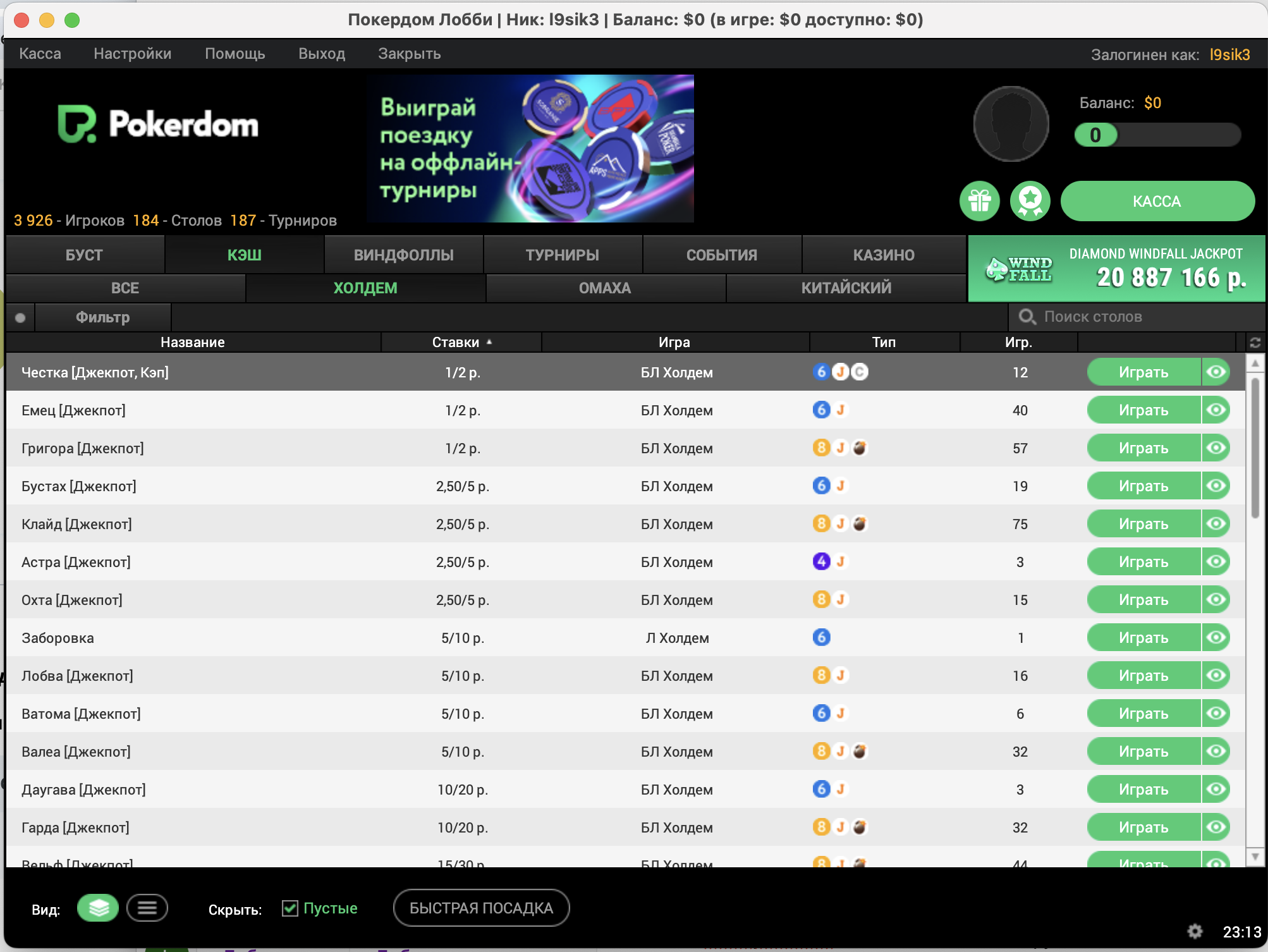Screen dimensions: 1268x952
Task: Click the player avatar picture
Action: click(x=1011, y=124)
